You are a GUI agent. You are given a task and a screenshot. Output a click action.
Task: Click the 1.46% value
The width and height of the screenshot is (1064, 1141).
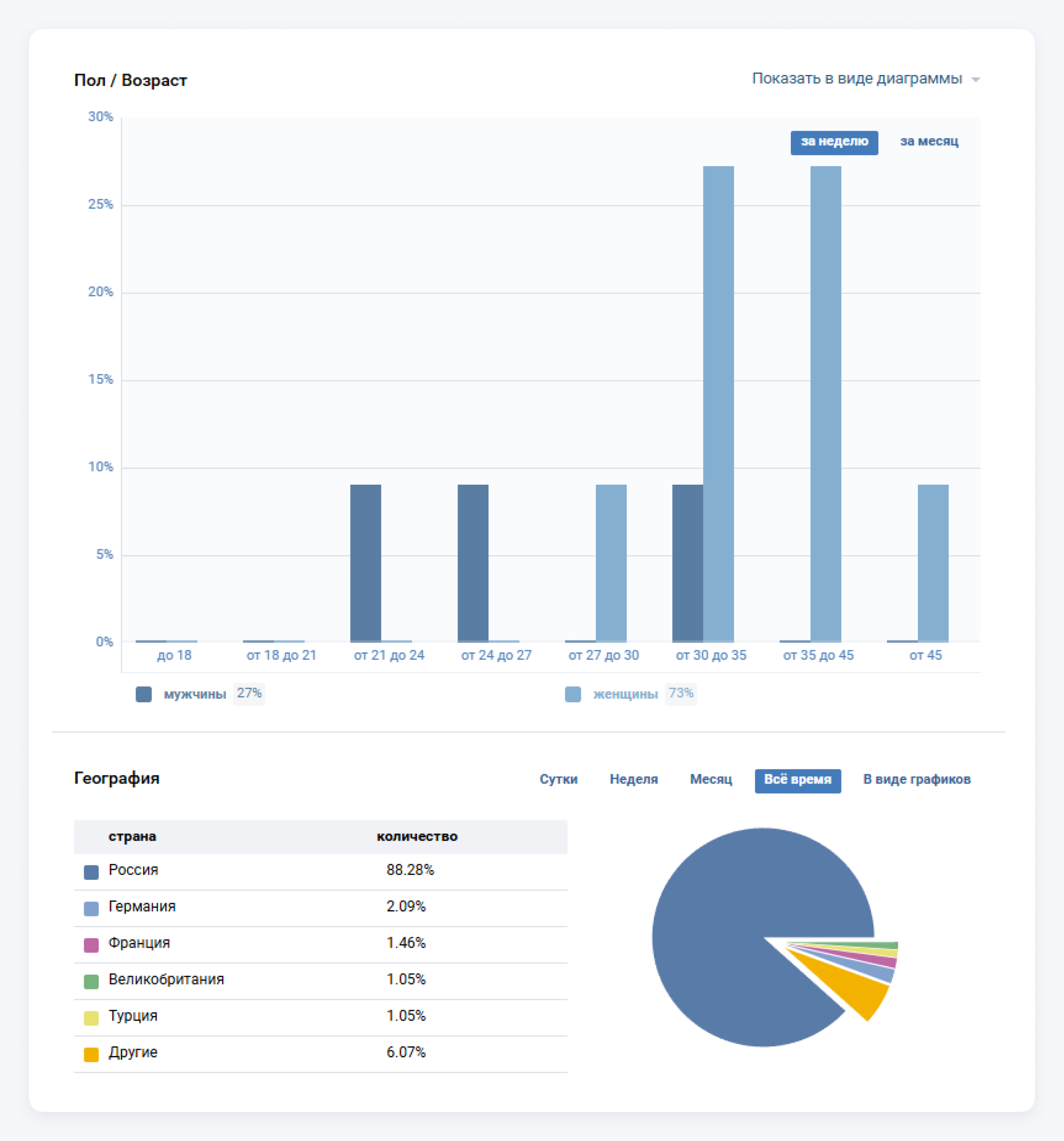click(406, 943)
